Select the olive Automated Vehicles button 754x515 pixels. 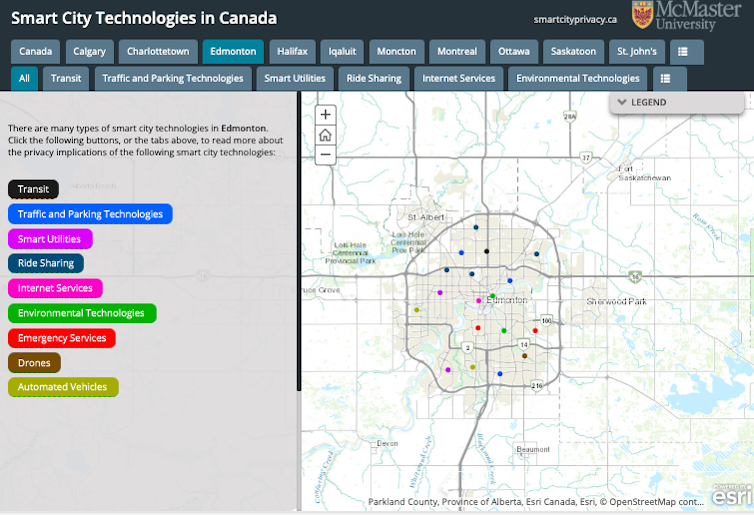pos(63,387)
